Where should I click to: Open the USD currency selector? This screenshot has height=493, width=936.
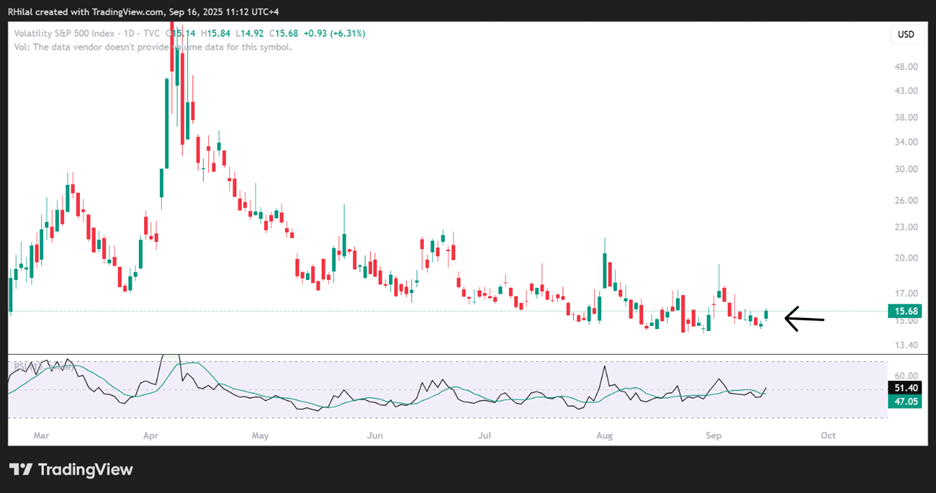pyautogui.click(x=906, y=35)
